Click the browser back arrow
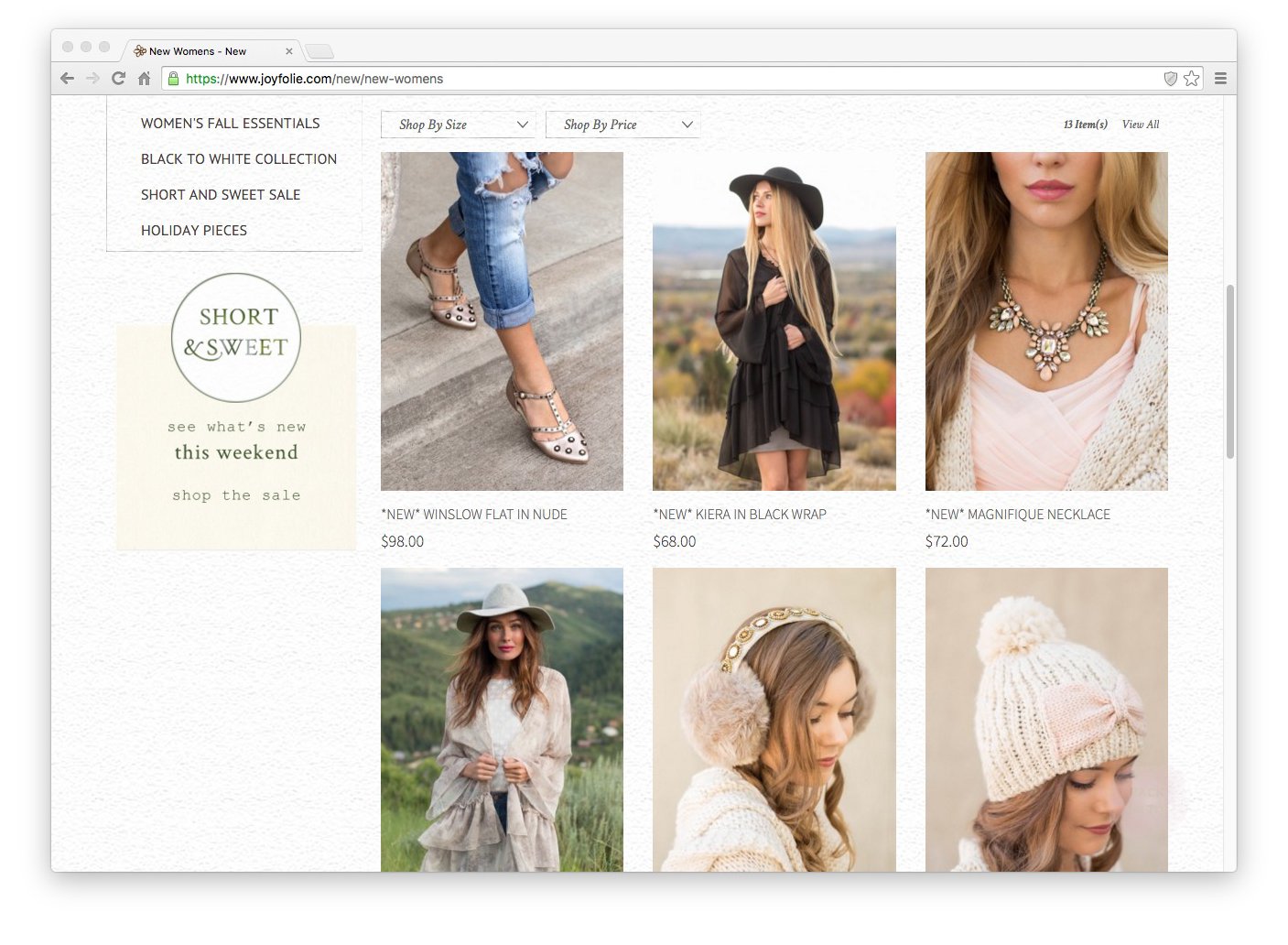Image resolution: width=1288 pixels, height=945 pixels. tap(67, 79)
